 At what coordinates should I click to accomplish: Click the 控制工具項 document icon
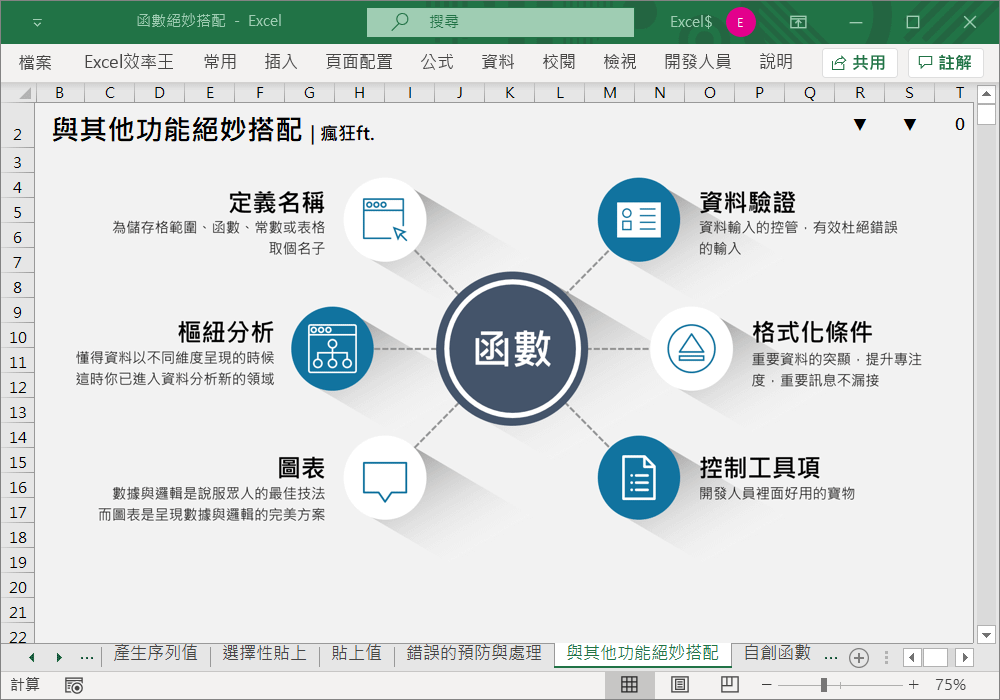[x=638, y=478]
